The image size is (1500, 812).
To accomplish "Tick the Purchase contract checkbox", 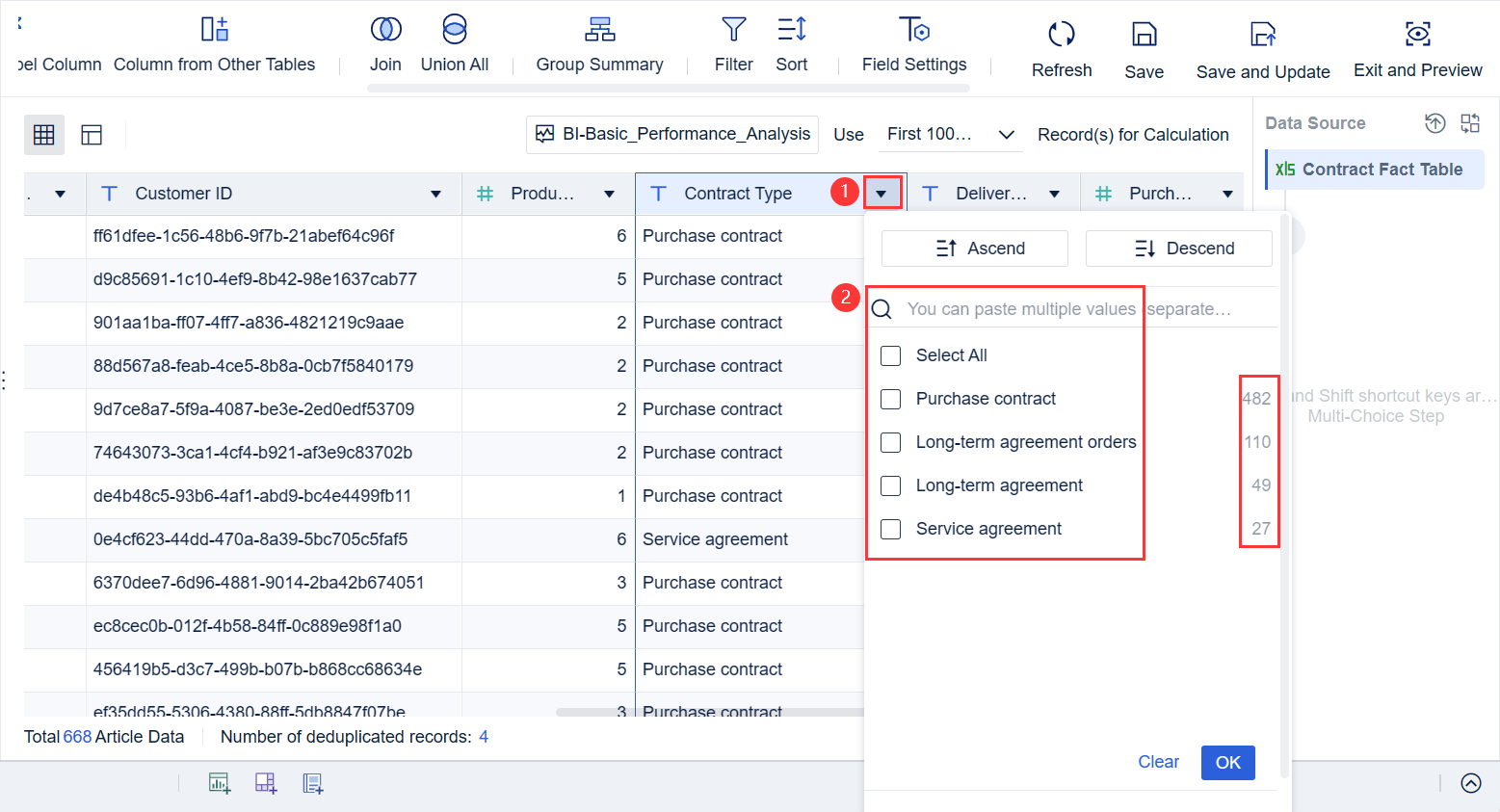I will point(891,399).
